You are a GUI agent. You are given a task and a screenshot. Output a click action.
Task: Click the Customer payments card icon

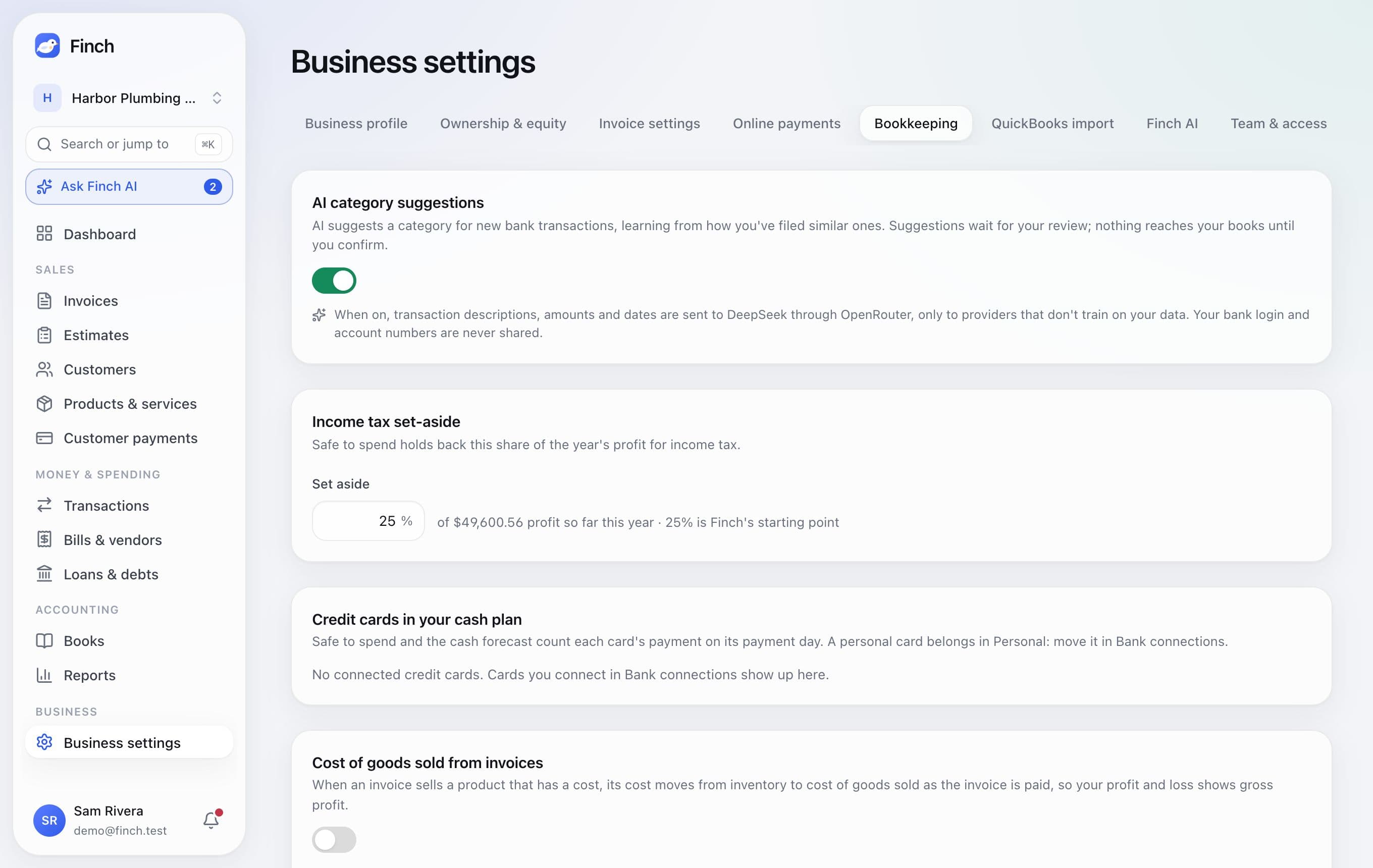point(44,438)
